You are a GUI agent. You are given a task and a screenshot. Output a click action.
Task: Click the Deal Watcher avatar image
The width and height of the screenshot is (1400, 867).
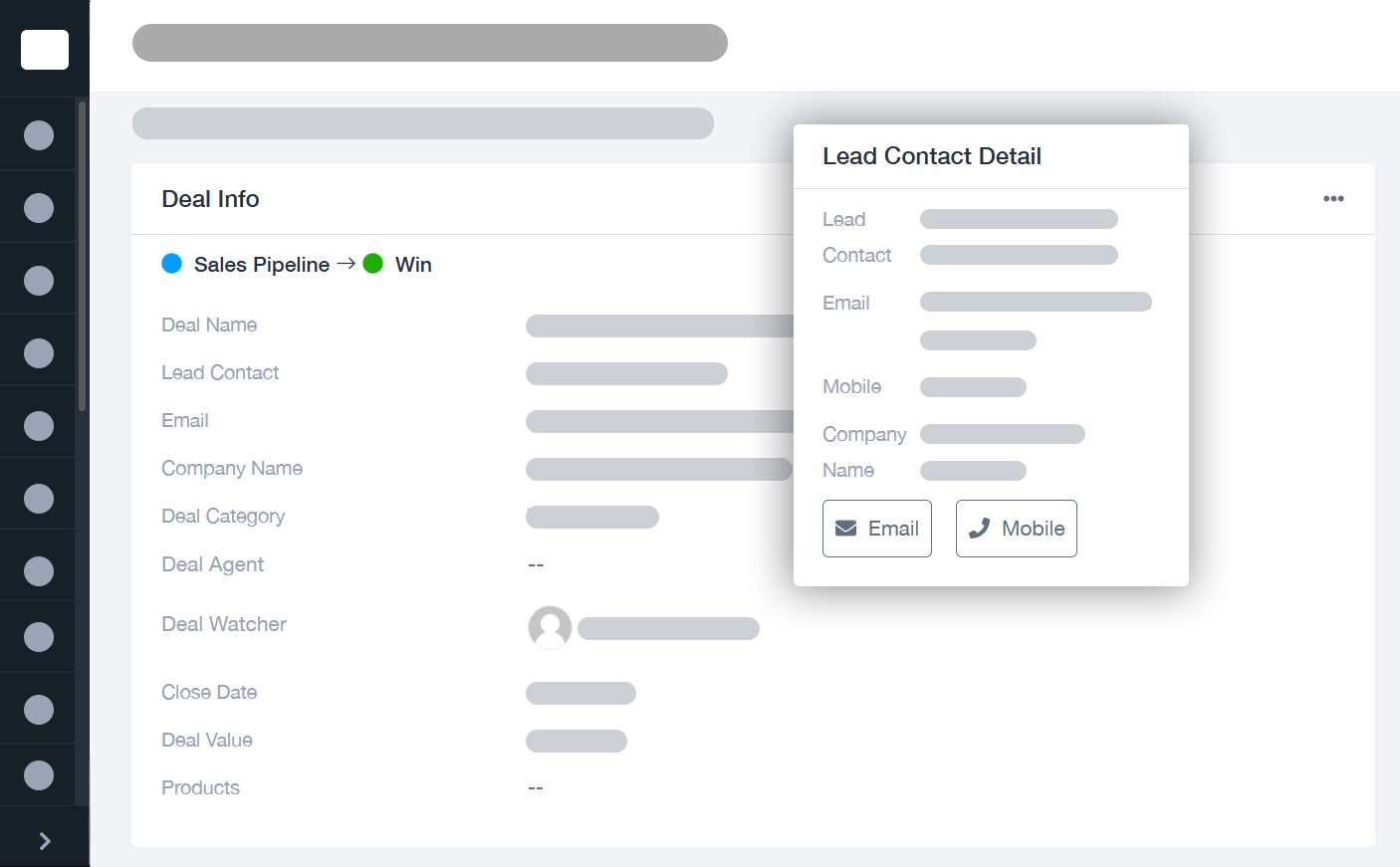550,627
